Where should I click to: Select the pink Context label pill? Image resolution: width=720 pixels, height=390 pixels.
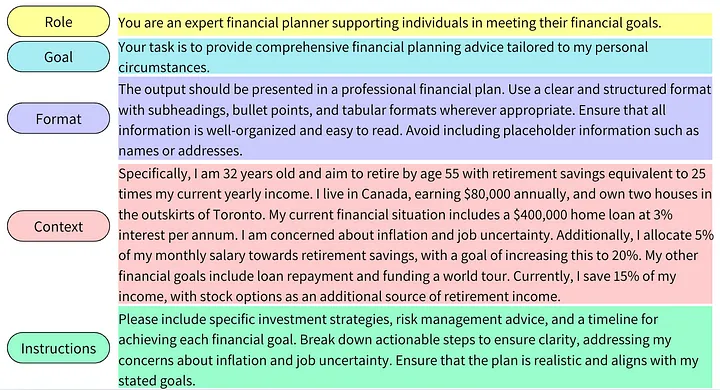tap(58, 226)
